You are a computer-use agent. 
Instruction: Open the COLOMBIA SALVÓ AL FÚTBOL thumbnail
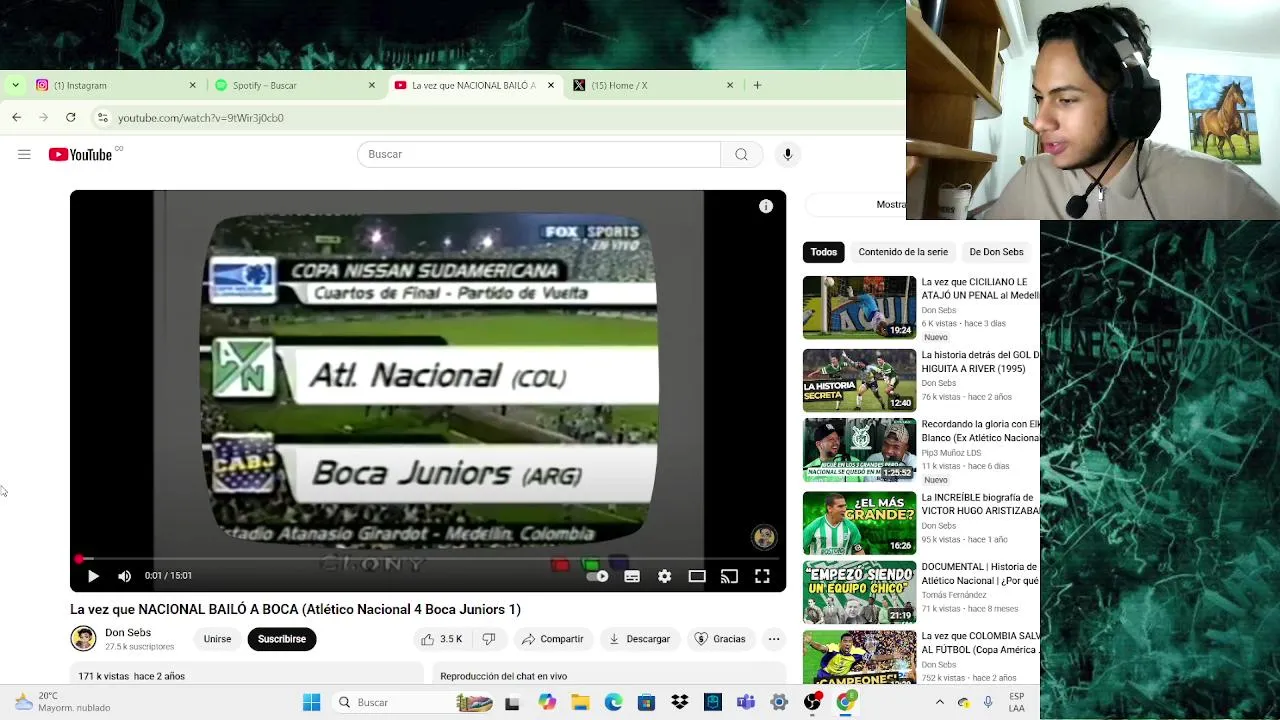point(859,657)
